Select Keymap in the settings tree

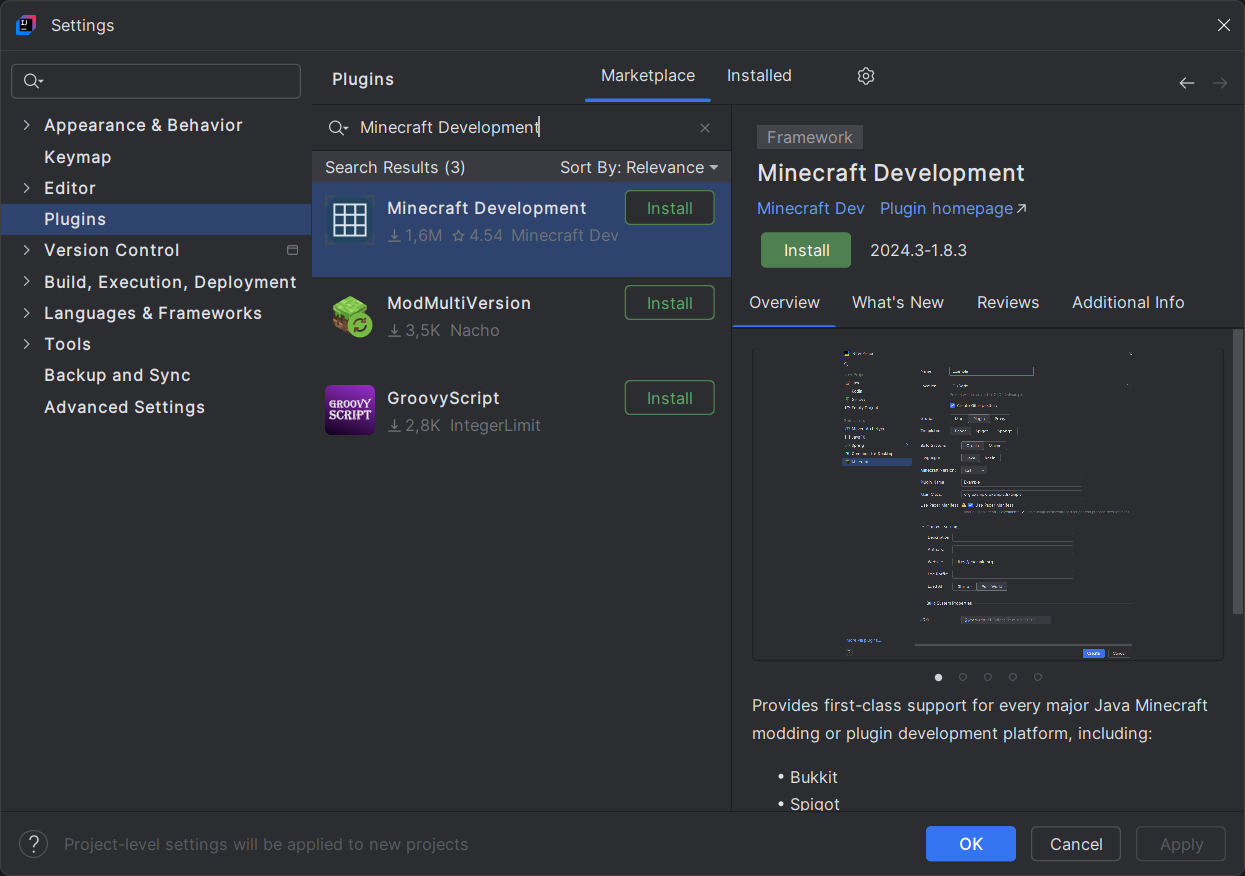point(77,157)
